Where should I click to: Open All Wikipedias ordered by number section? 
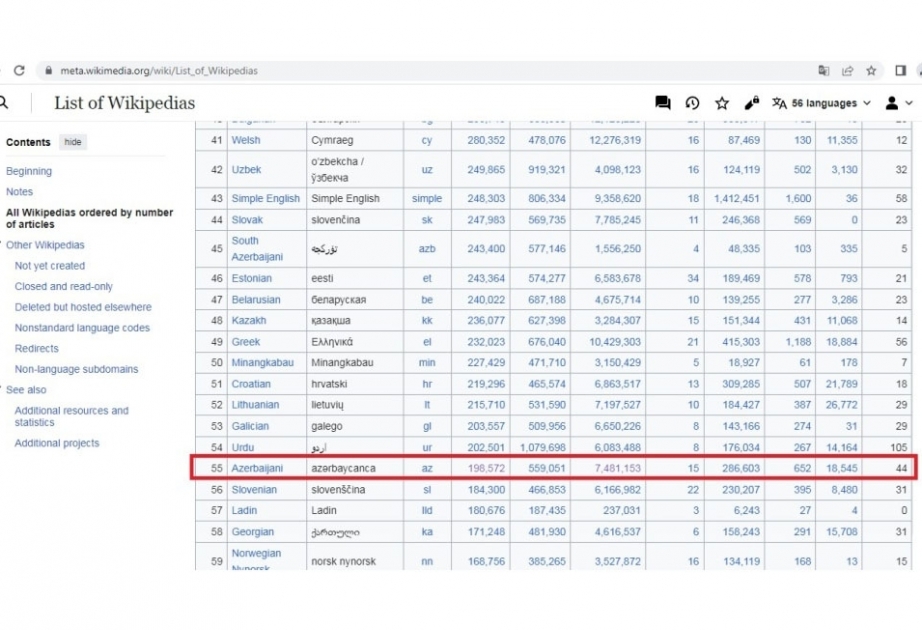(x=89, y=218)
